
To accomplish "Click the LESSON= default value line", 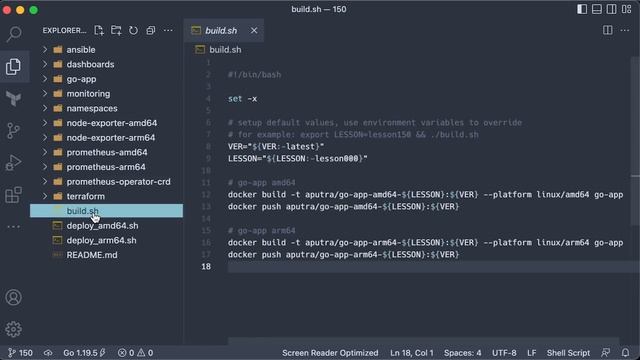I will [x=298, y=158].
